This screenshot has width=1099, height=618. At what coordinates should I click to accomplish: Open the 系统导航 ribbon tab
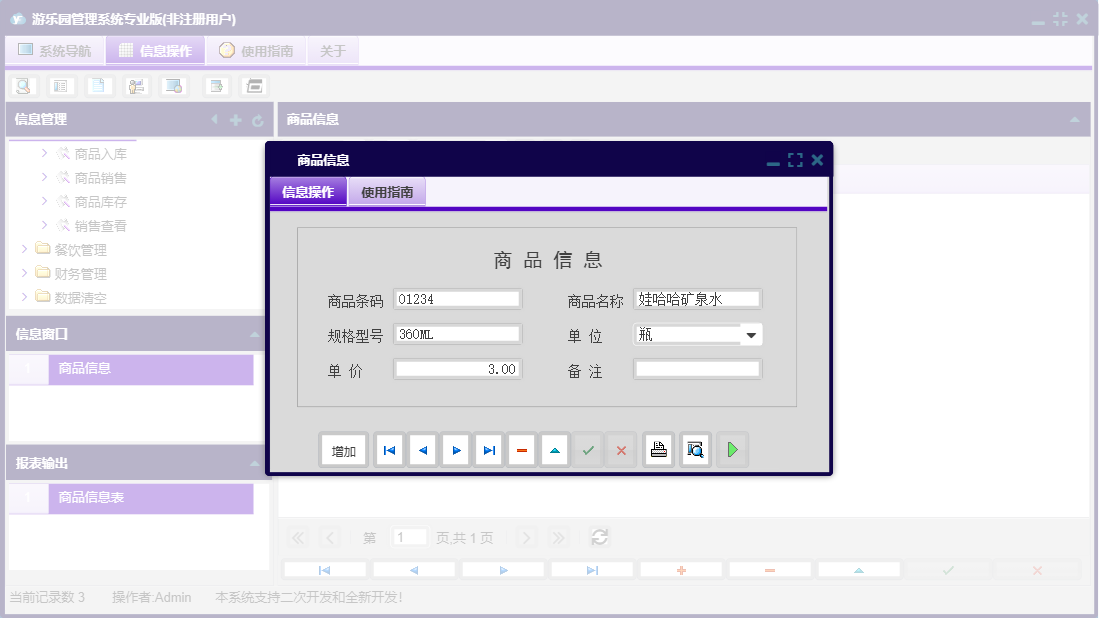tap(55, 50)
